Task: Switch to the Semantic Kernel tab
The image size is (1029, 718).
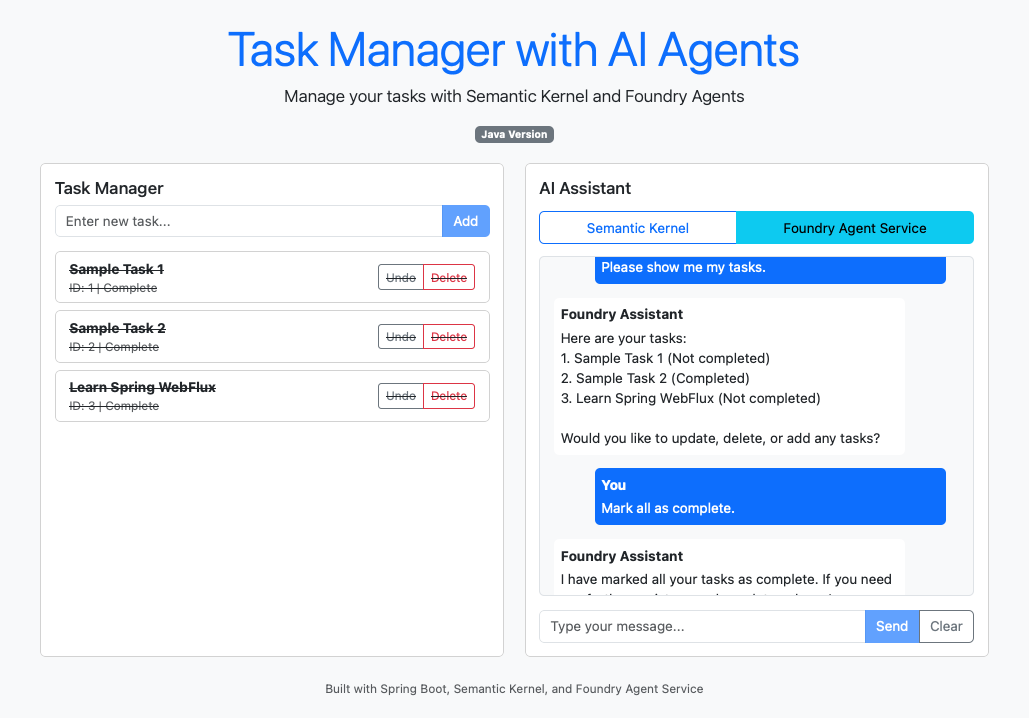Action: pyautogui.click(x=637, y=228)
